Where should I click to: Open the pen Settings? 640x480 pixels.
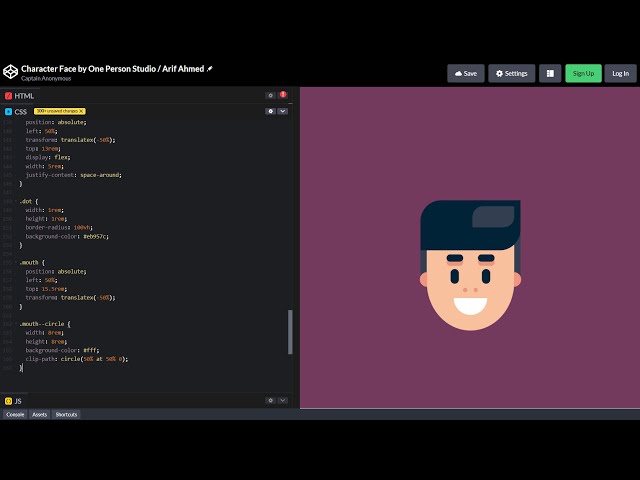coord(511,73)
